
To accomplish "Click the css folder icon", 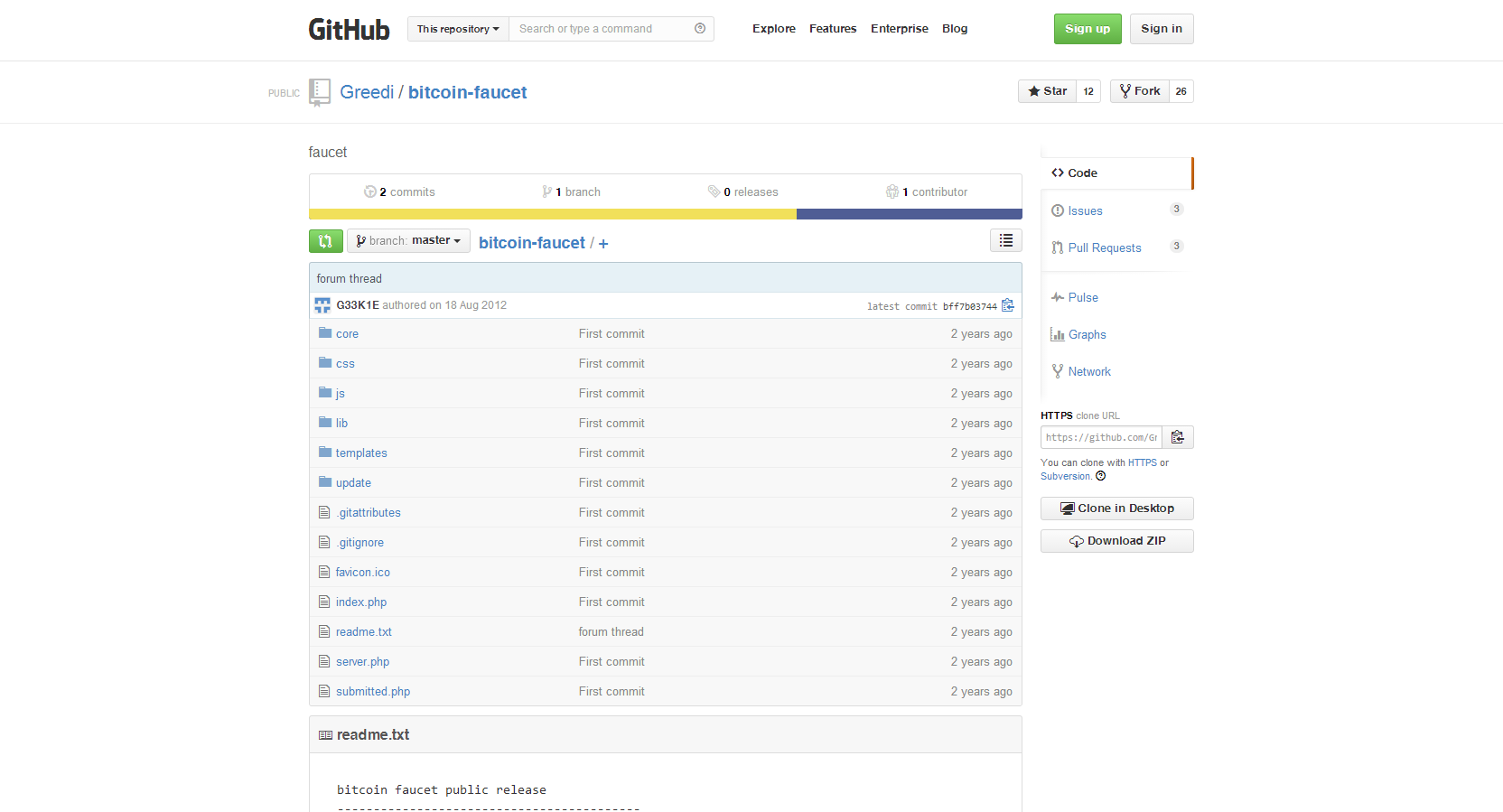I will click(x=325, y=363).
